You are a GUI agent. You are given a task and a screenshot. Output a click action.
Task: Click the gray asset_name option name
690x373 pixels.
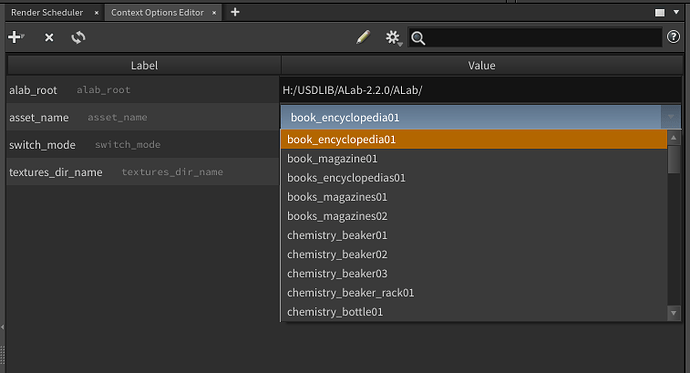pos(117,117)
